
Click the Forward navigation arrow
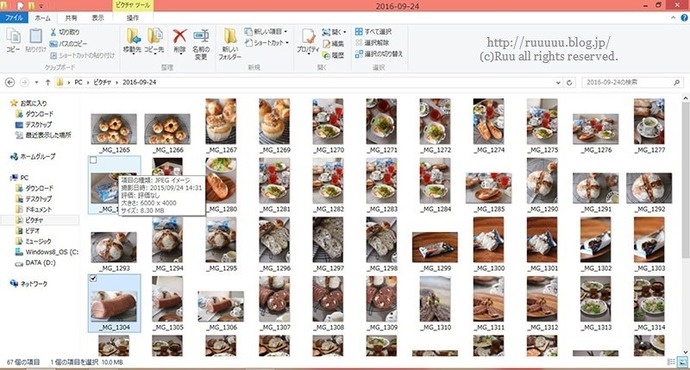(25, 82)
